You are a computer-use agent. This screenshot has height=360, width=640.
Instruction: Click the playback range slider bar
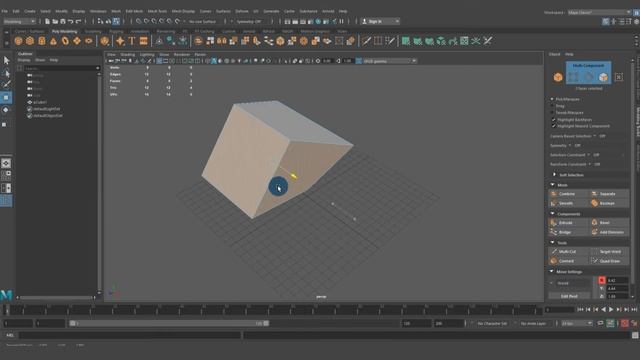click(x=169, y=323)
